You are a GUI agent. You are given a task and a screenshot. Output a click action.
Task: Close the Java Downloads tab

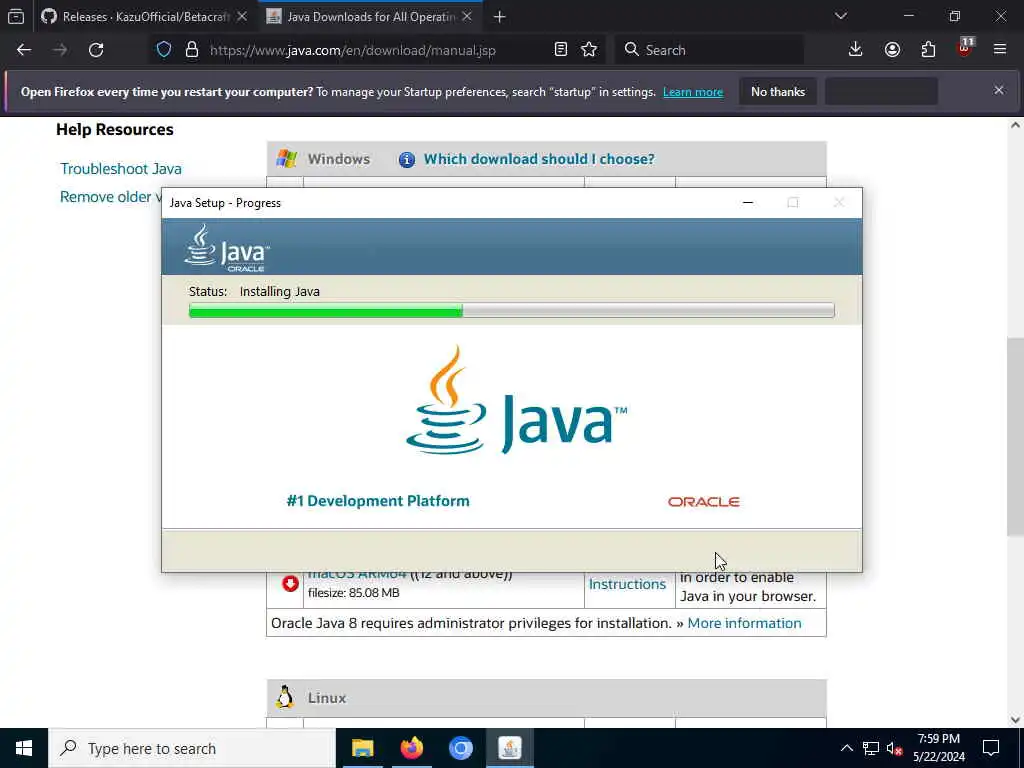(466, 16)
